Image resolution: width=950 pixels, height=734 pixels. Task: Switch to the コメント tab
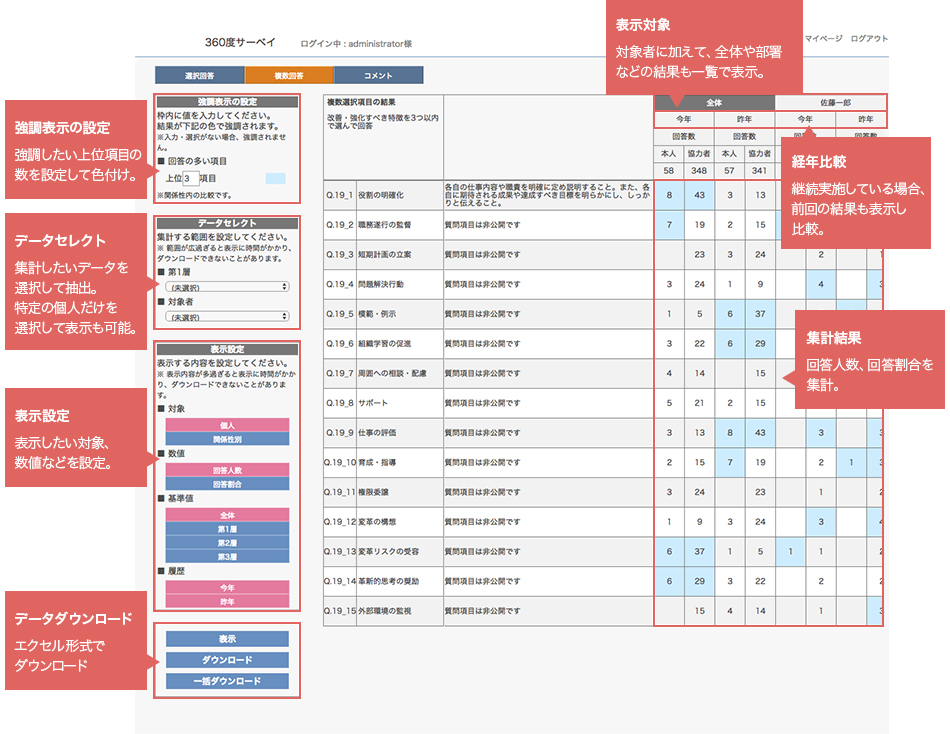pos(378,75)
